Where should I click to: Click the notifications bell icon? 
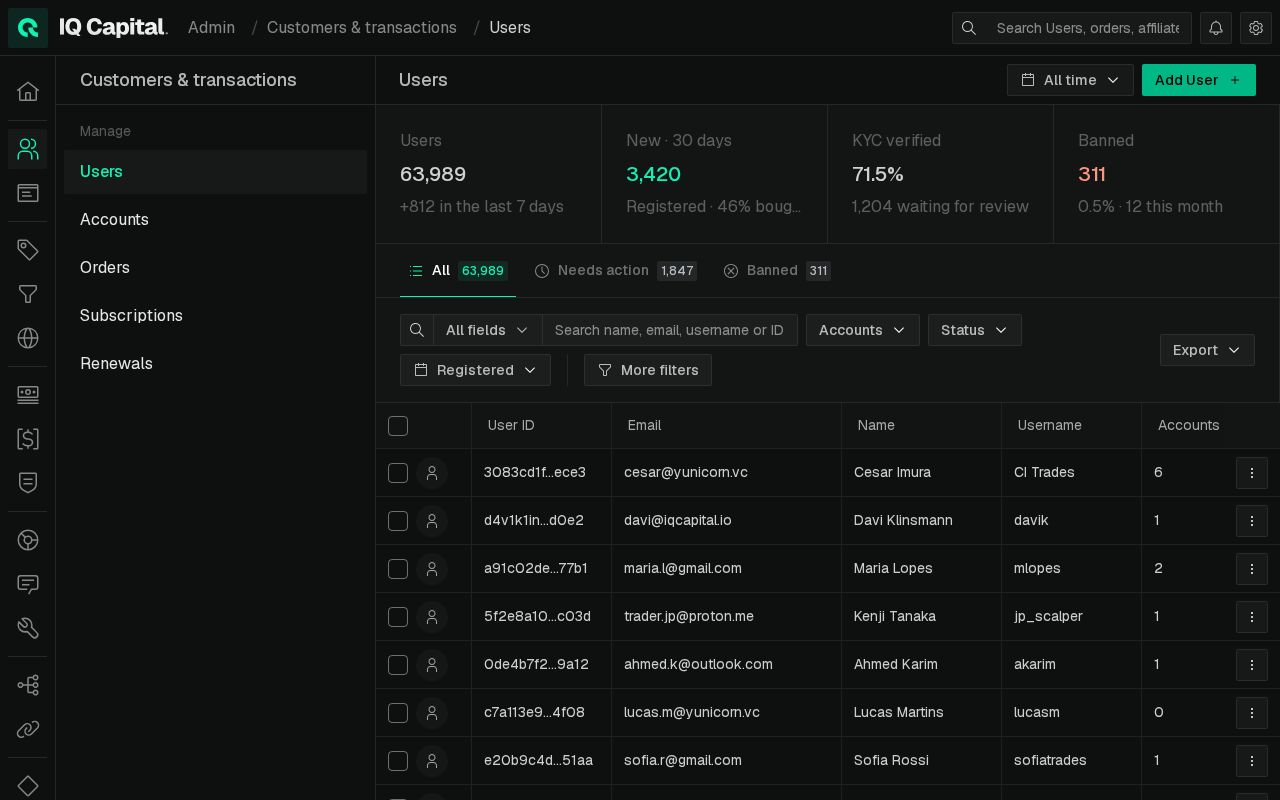(1216, 28)
